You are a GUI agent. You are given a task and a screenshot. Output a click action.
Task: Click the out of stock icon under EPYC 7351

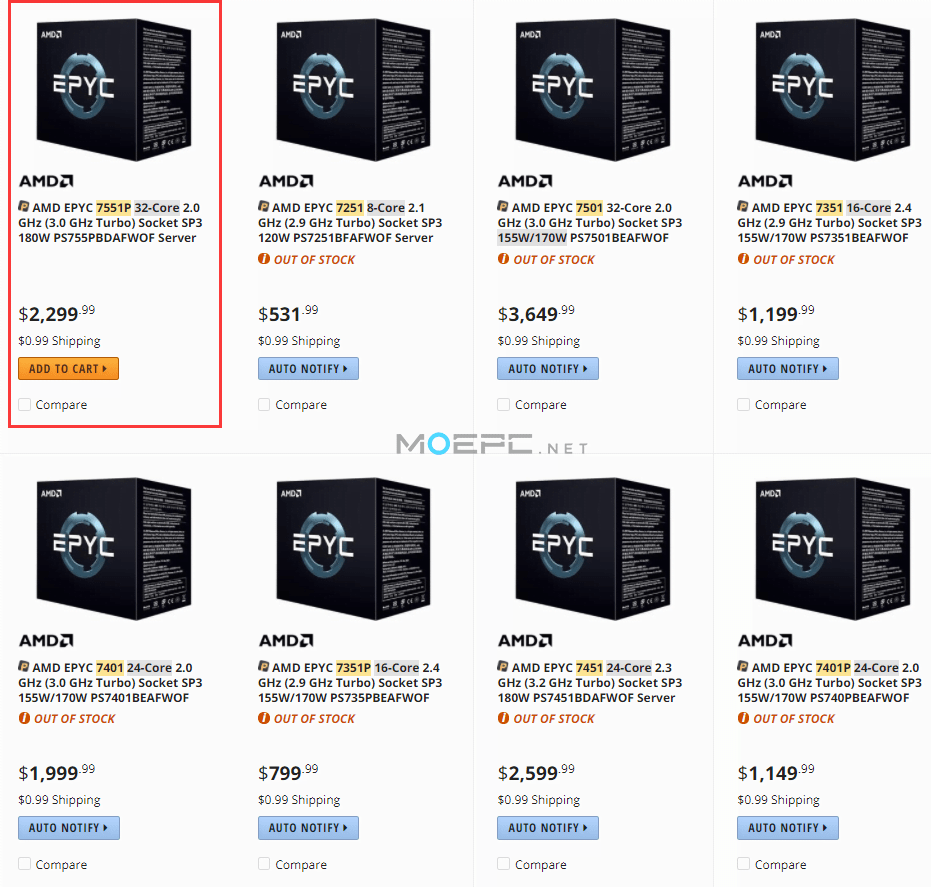tap(743, 259)
